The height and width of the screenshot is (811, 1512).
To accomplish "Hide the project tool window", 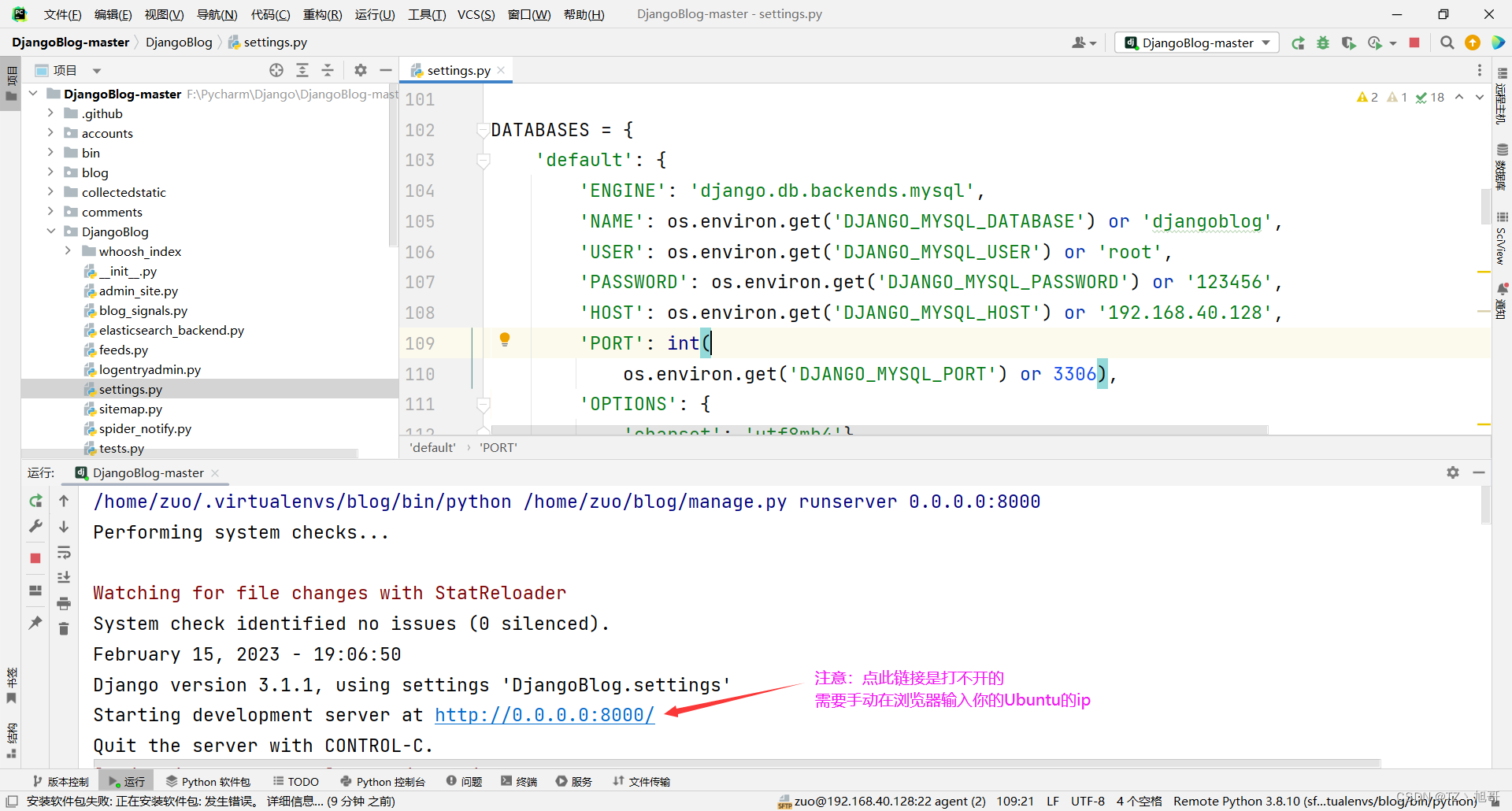I will click(x=386, y=70).
